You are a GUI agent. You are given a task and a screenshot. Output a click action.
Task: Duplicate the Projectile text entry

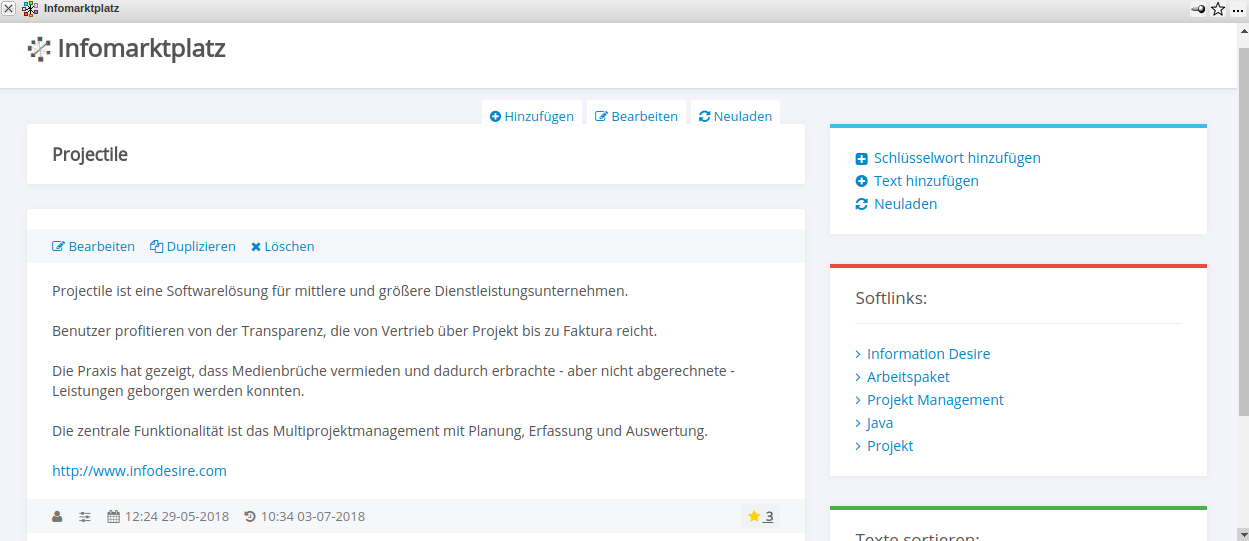[x=193, y=246]
